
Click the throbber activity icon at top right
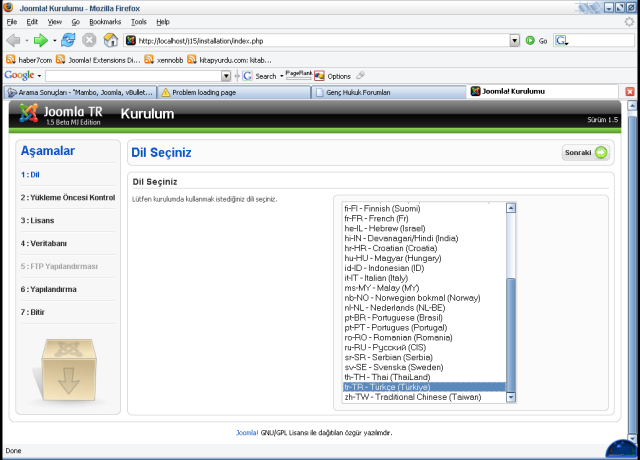tap(629, 22)
